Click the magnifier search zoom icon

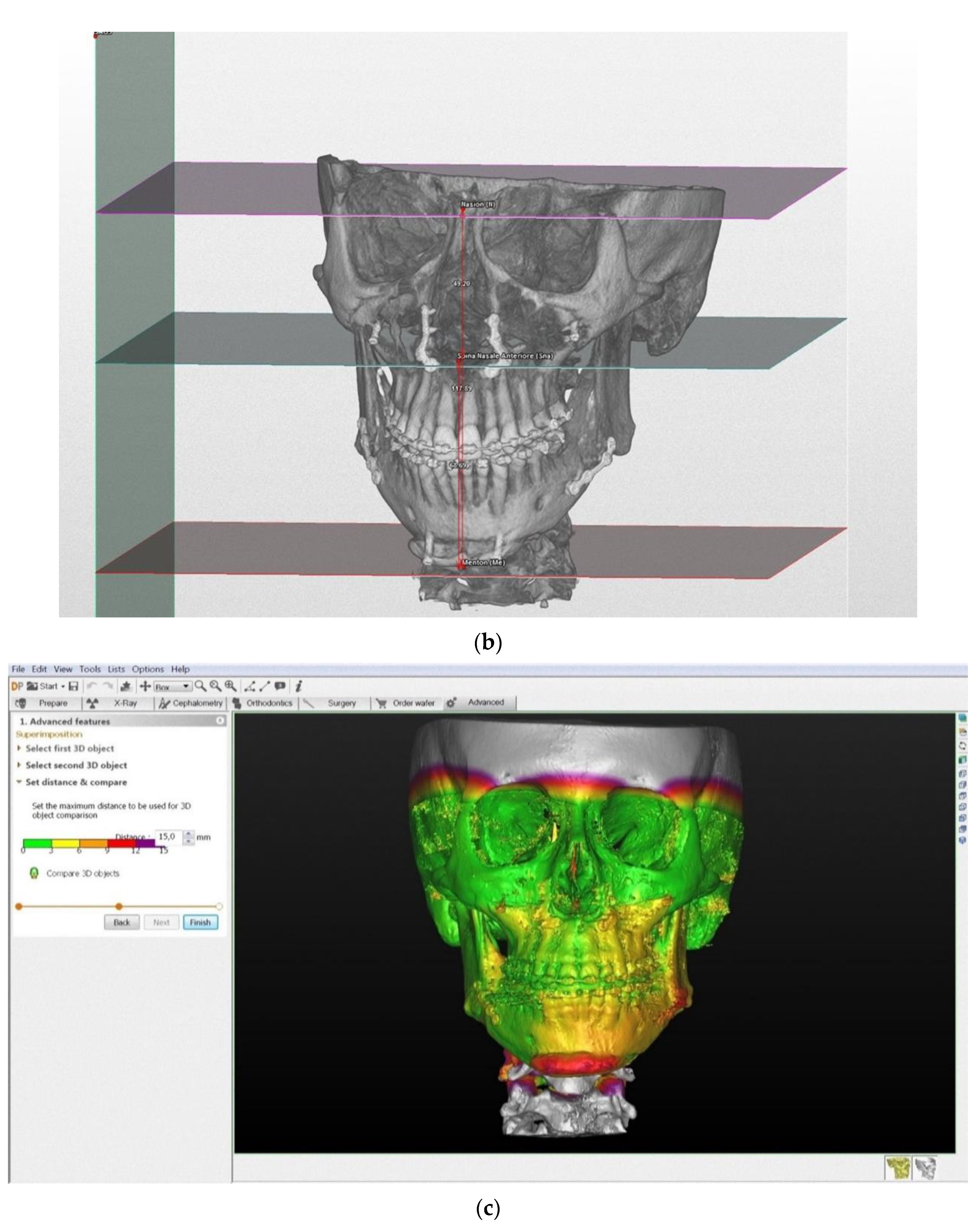200,686
